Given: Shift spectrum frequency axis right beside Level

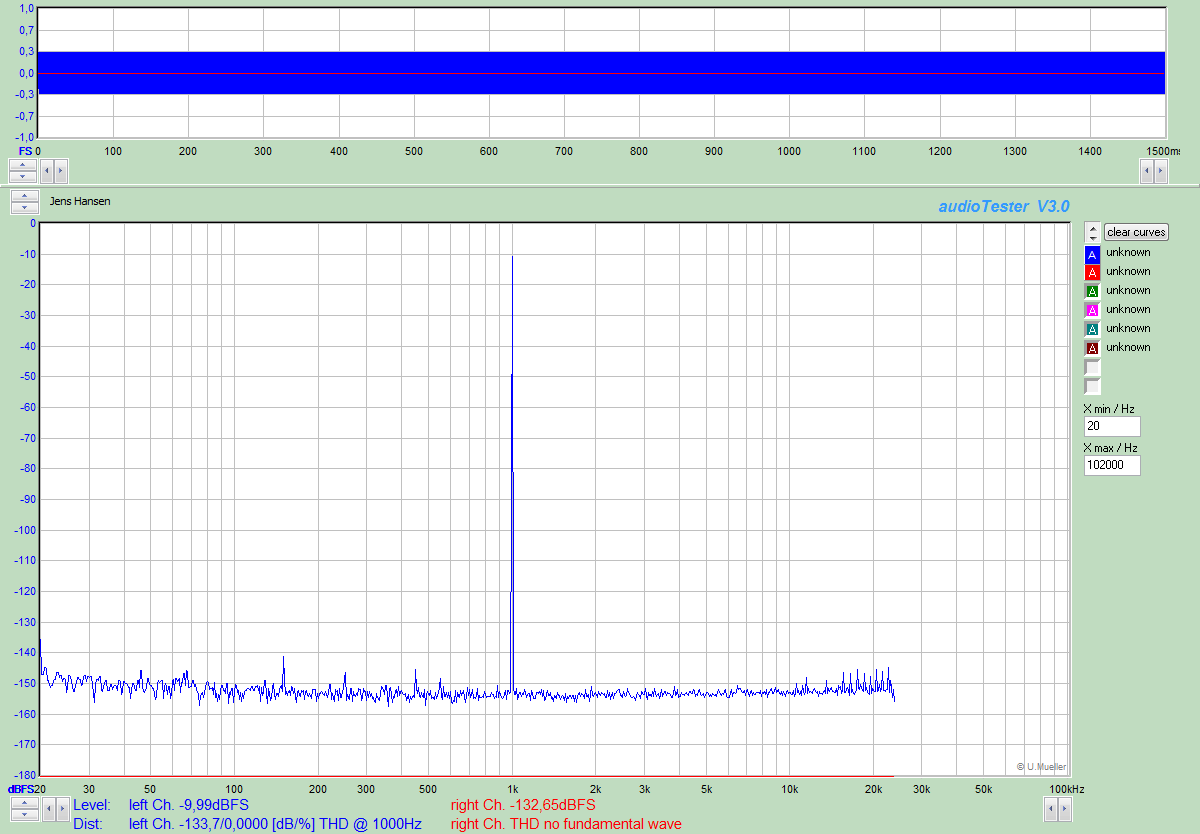Looking at the screenshot, I should 62,808.
